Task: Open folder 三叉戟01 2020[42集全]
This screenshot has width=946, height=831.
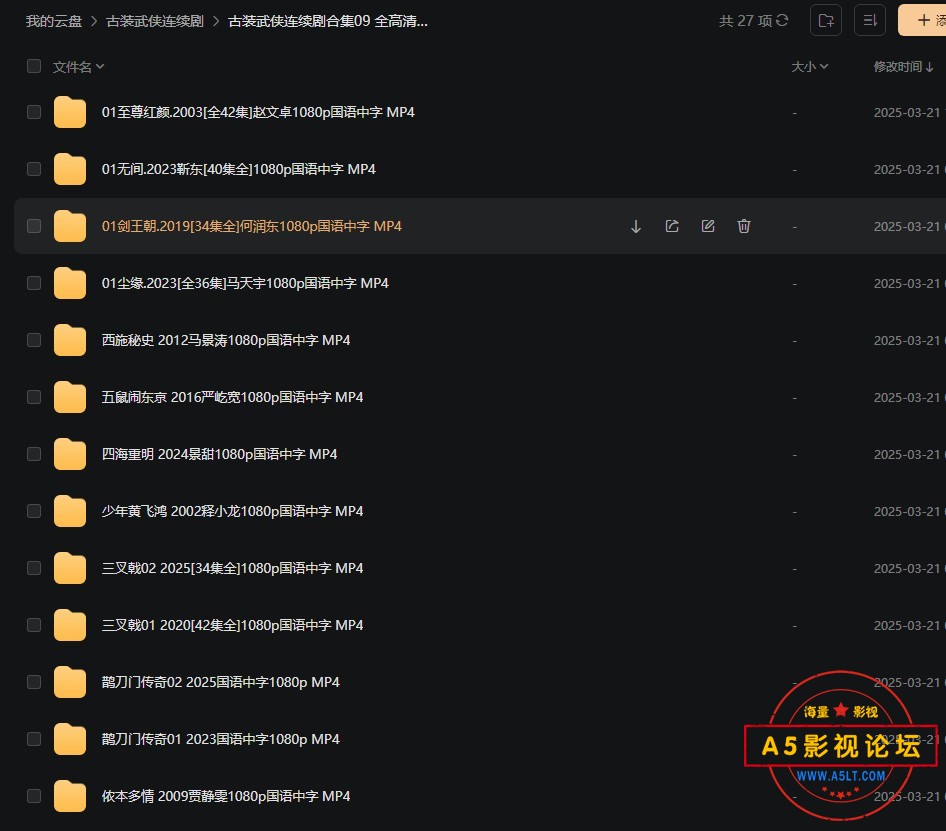Action: [x=232, y=625]
